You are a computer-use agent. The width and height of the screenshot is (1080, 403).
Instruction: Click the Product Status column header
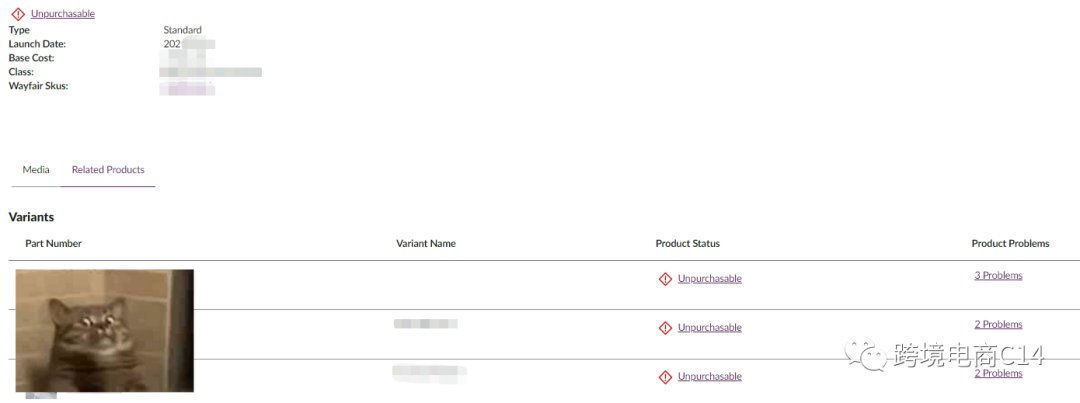688,244
